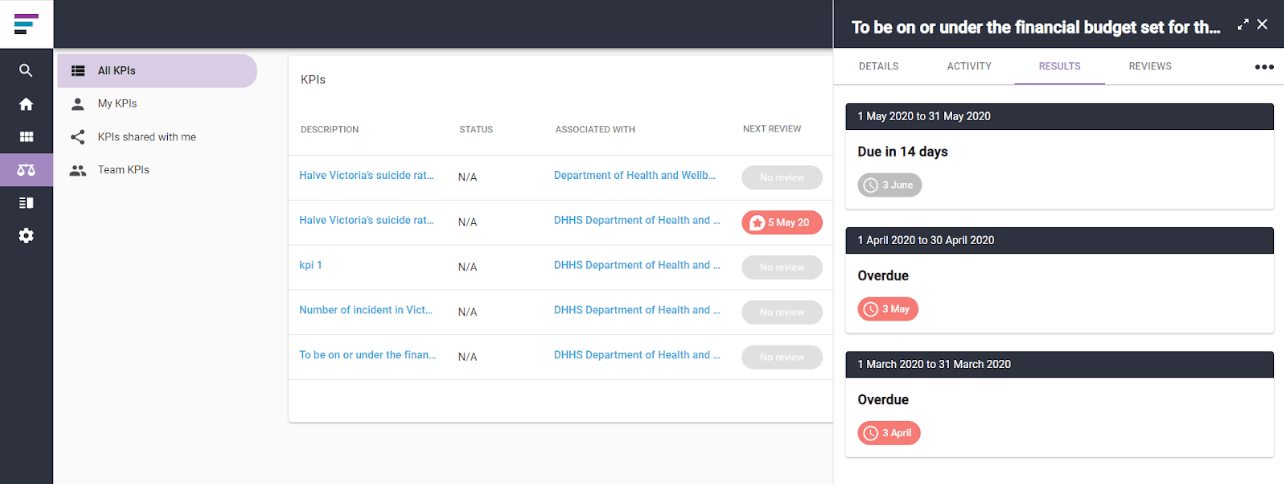Click N/A status in kpi 1 row
1284x484 pixels.
(467, 267)
